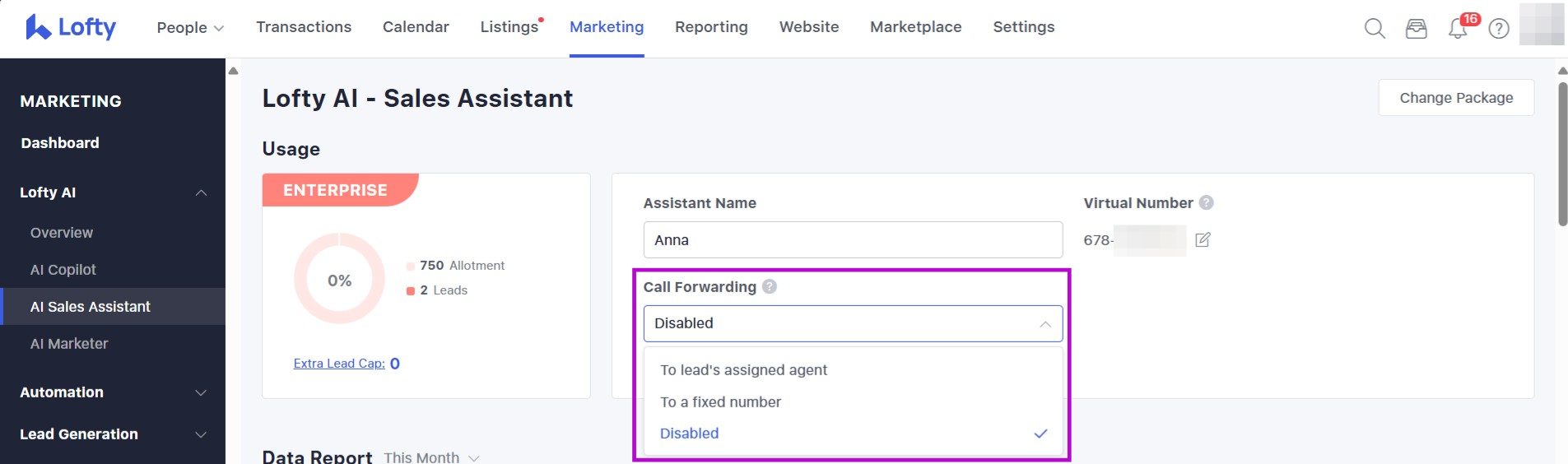Click the page vertical scrollbar

[1562, 153]
